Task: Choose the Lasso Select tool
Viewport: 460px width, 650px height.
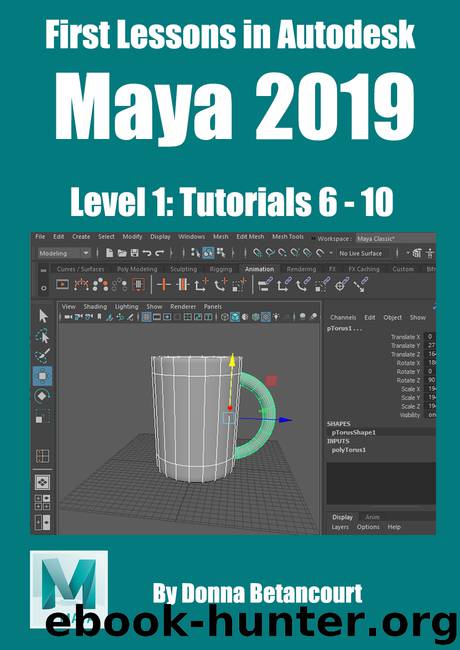Action: 42,337
